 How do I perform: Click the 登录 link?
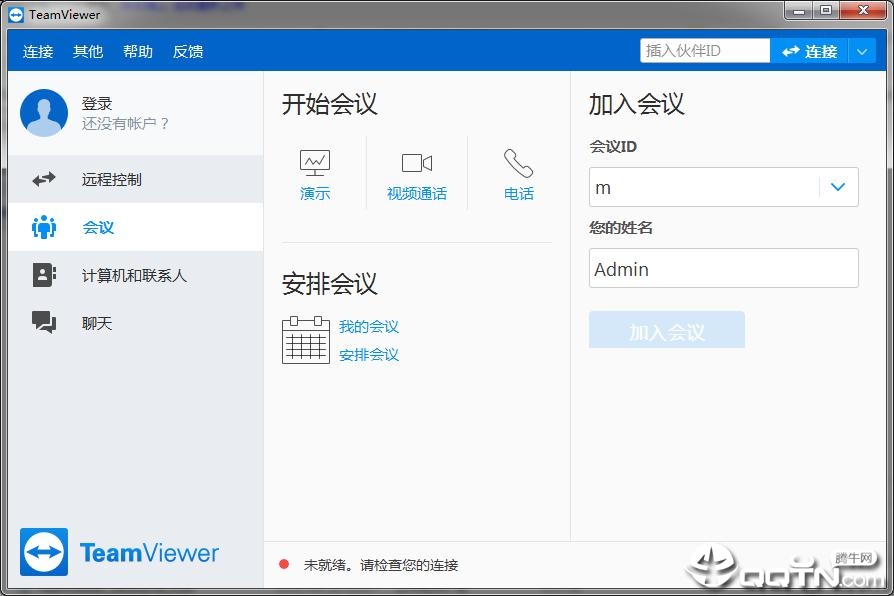click(97, 103)
